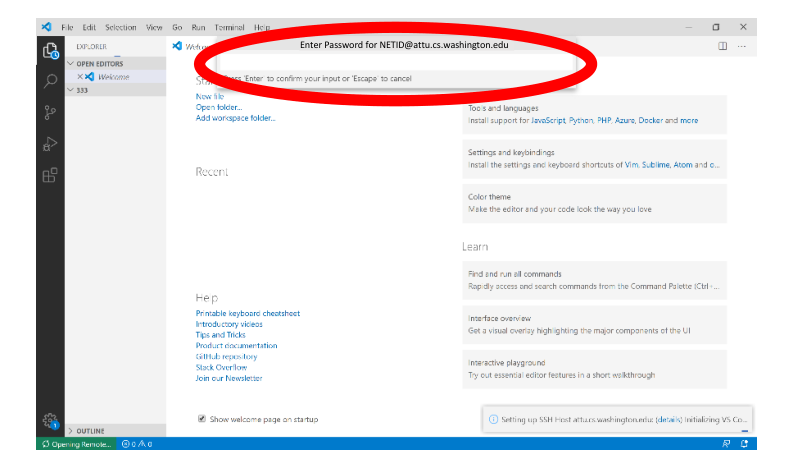Open the Selection menu

[120, 27]
